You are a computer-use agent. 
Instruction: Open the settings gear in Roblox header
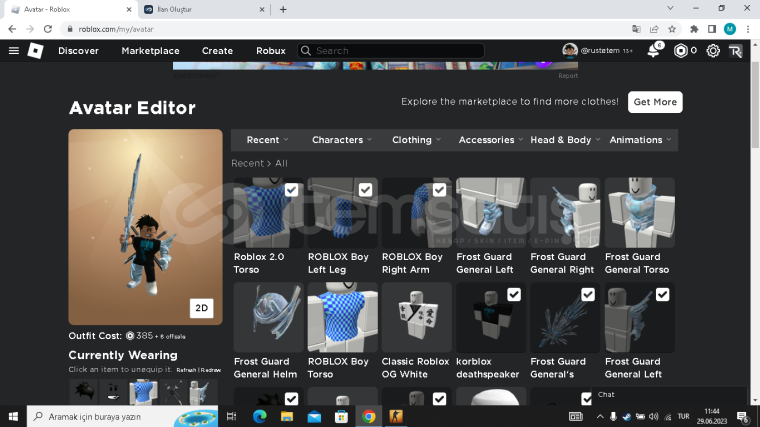[713, 50]
